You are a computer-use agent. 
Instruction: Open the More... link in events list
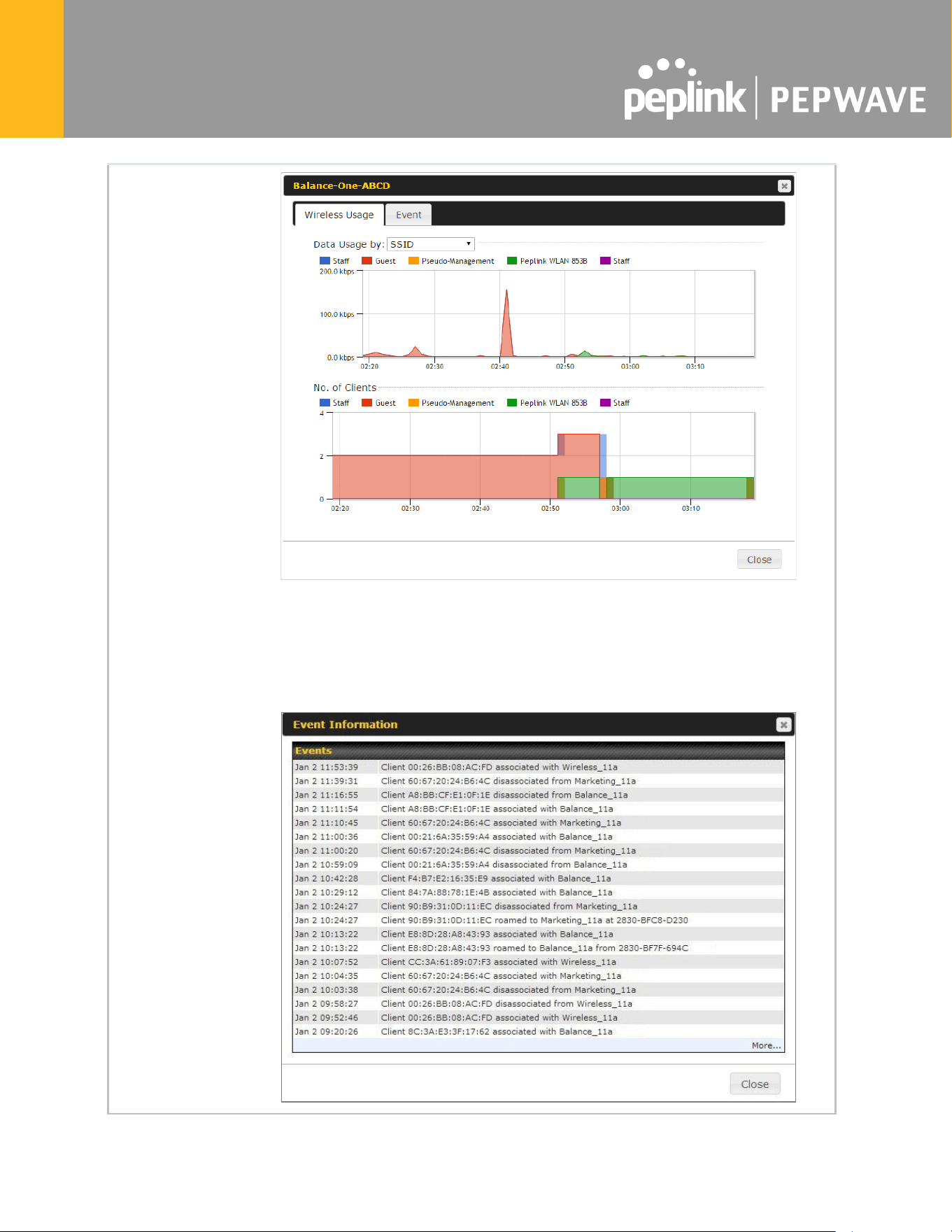click(766, 1045)
